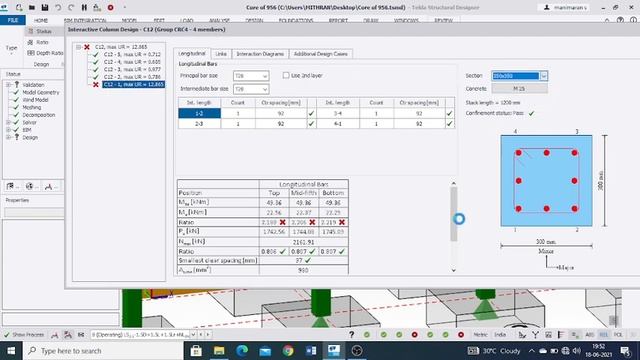Click the scroll-up arrow of the results table
Image resolution: width=640 pixels, height=360 pixels.
[453, 184]
